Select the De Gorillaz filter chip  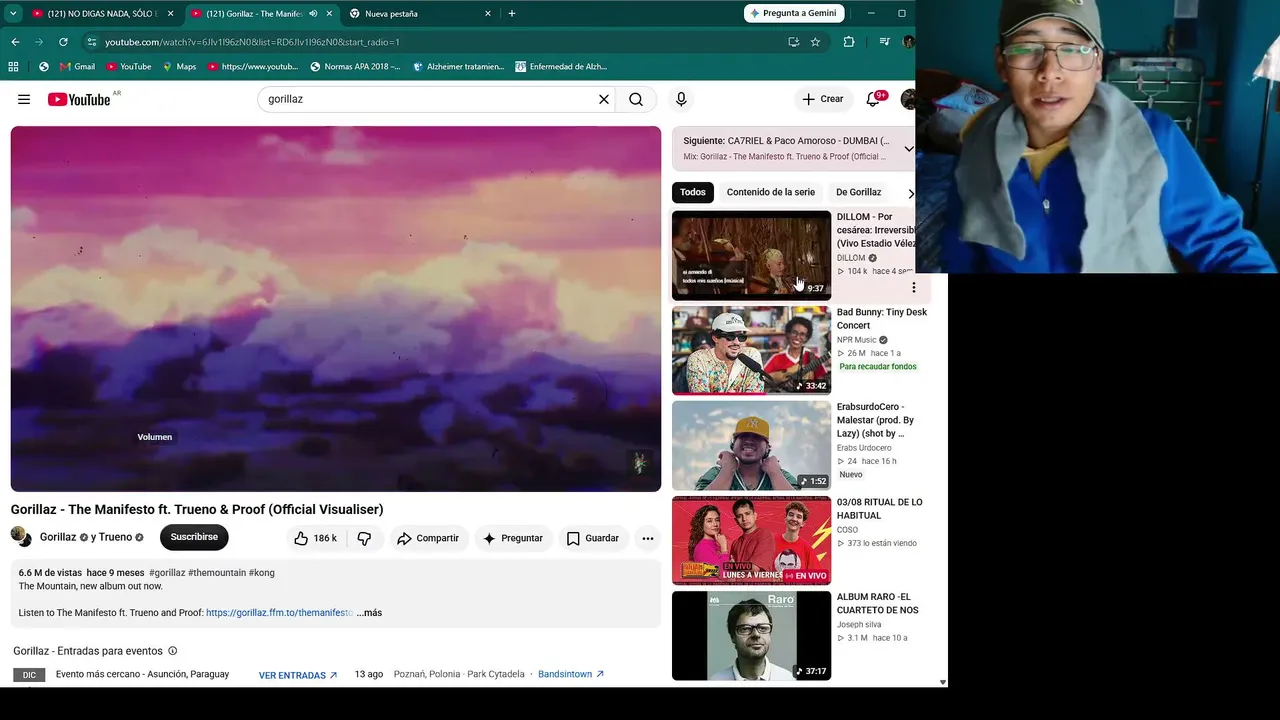point(859,192)
